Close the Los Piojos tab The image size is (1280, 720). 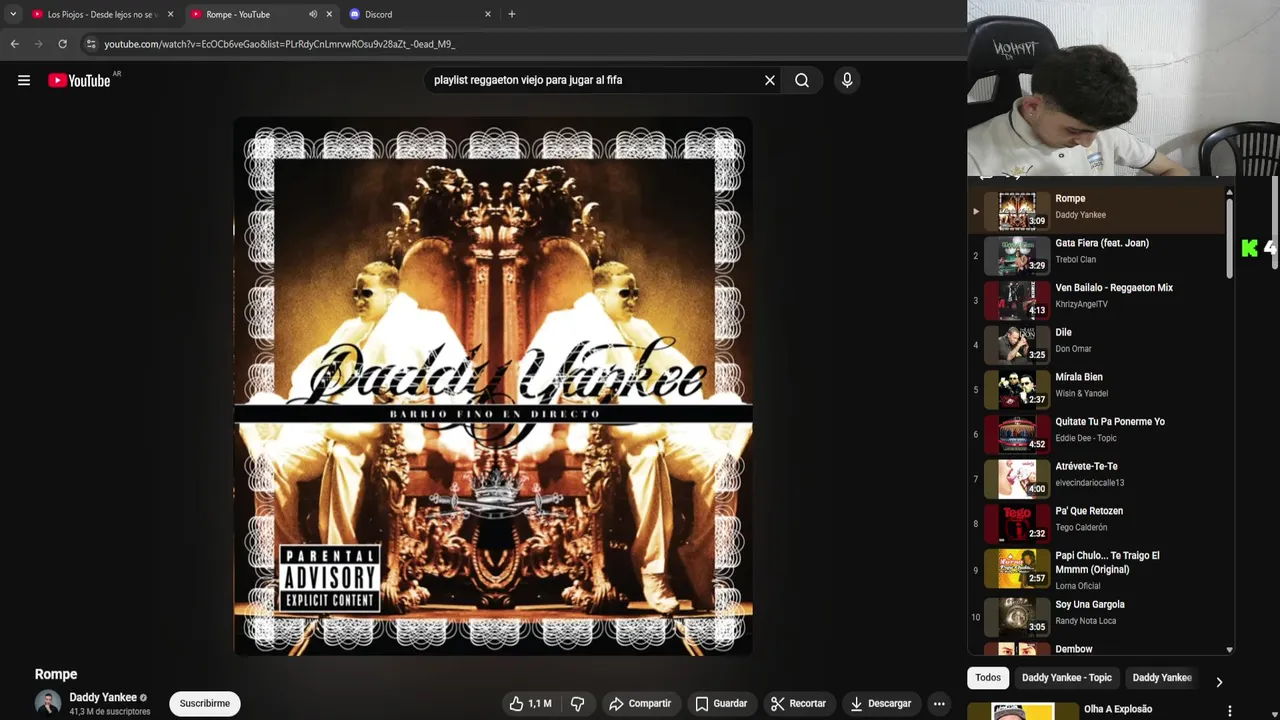170,14
